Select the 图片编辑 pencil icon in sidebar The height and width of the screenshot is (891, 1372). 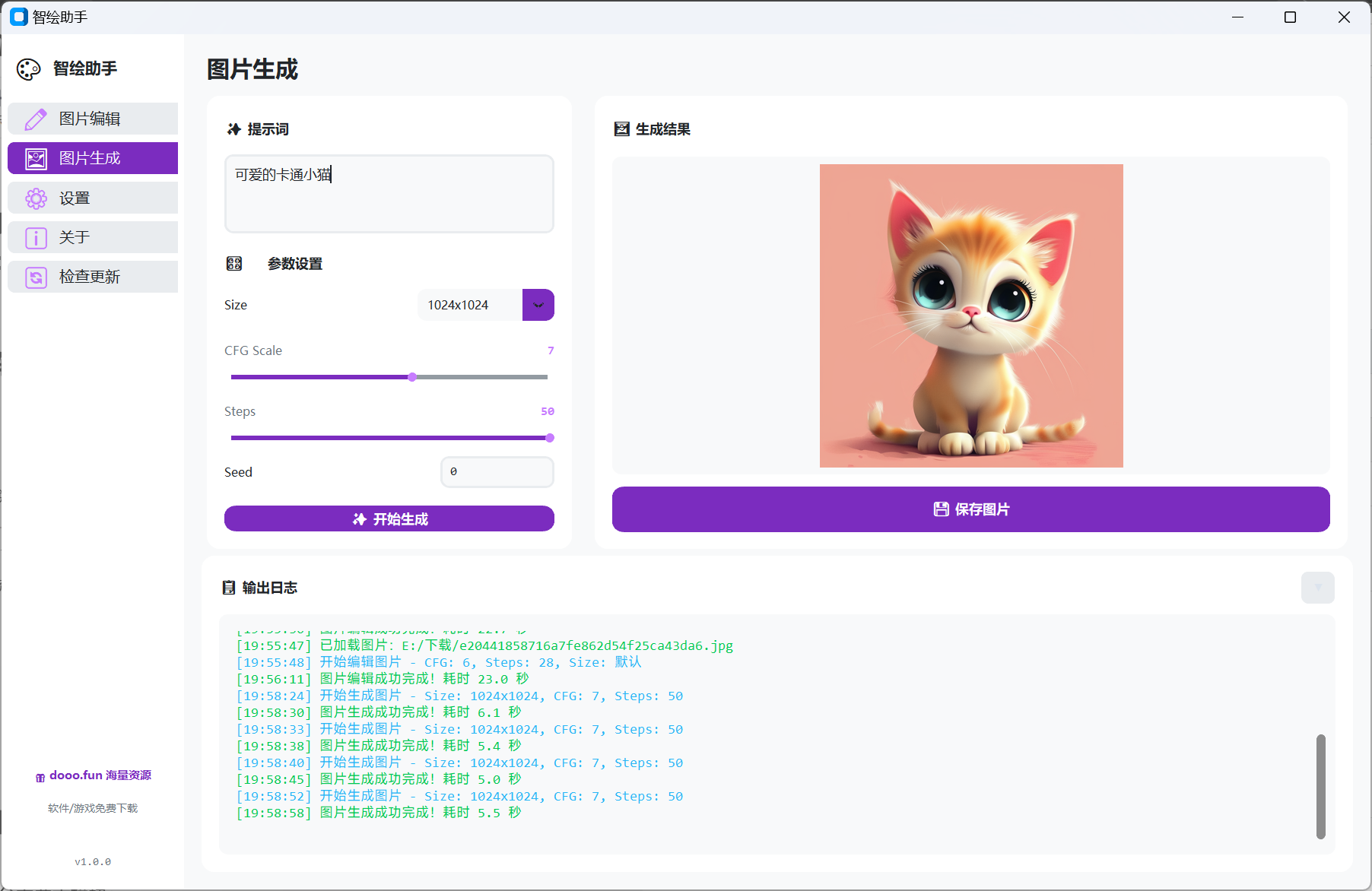pyautogui.click(x=35, y=119)
